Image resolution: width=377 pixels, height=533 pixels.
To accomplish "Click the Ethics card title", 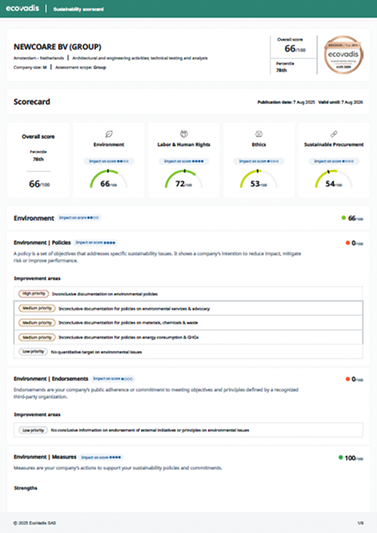I will [259, 144].
